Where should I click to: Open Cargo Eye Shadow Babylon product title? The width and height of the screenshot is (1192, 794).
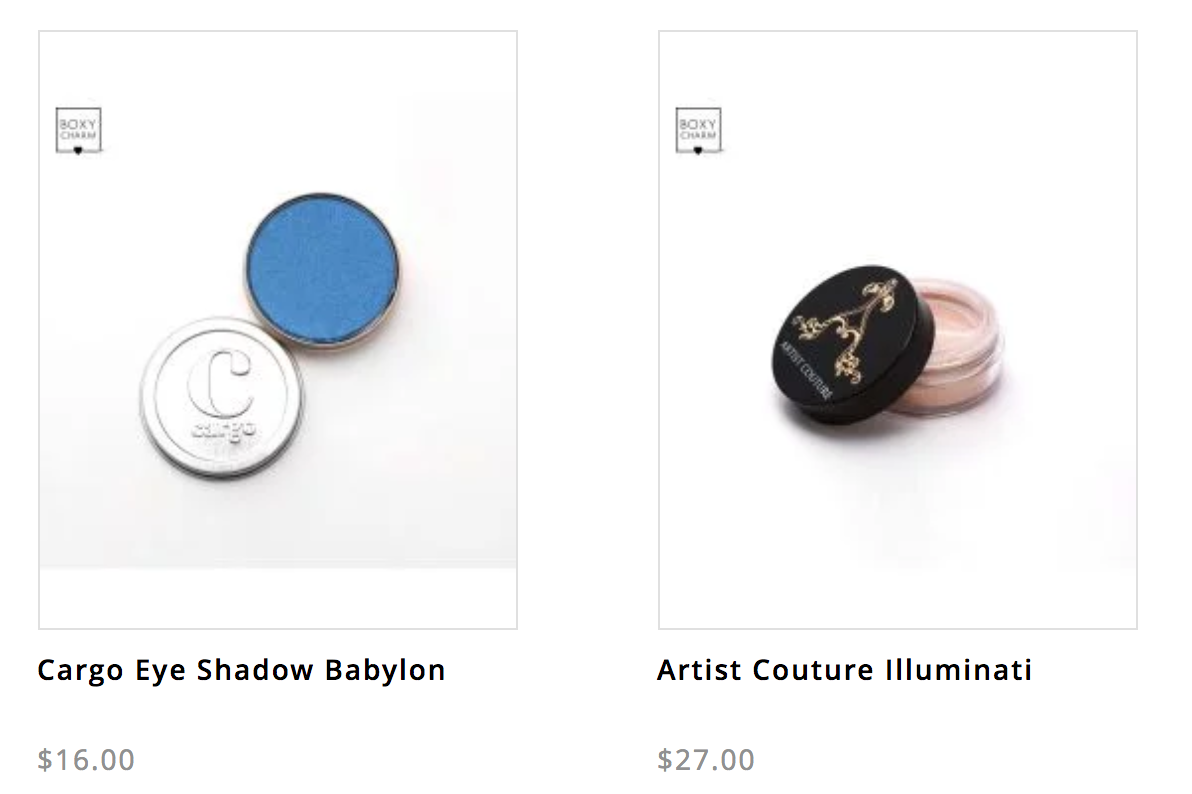click(242, 670)
